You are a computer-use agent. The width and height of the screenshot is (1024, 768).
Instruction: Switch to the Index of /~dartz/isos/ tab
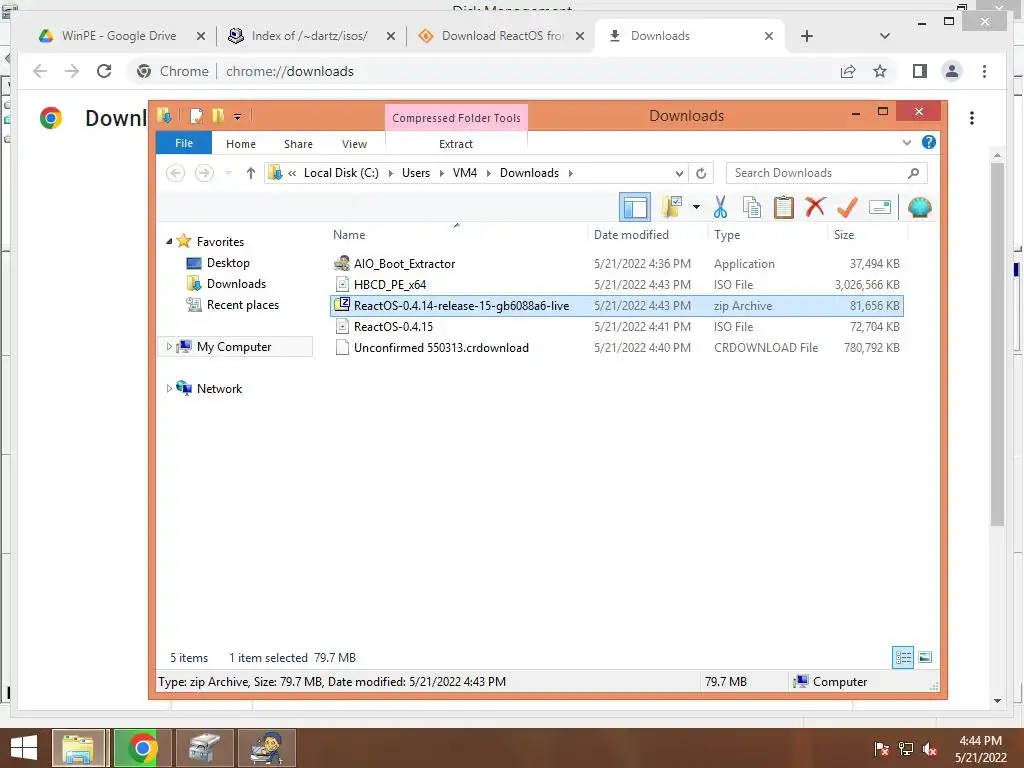(x=311, y=36)
